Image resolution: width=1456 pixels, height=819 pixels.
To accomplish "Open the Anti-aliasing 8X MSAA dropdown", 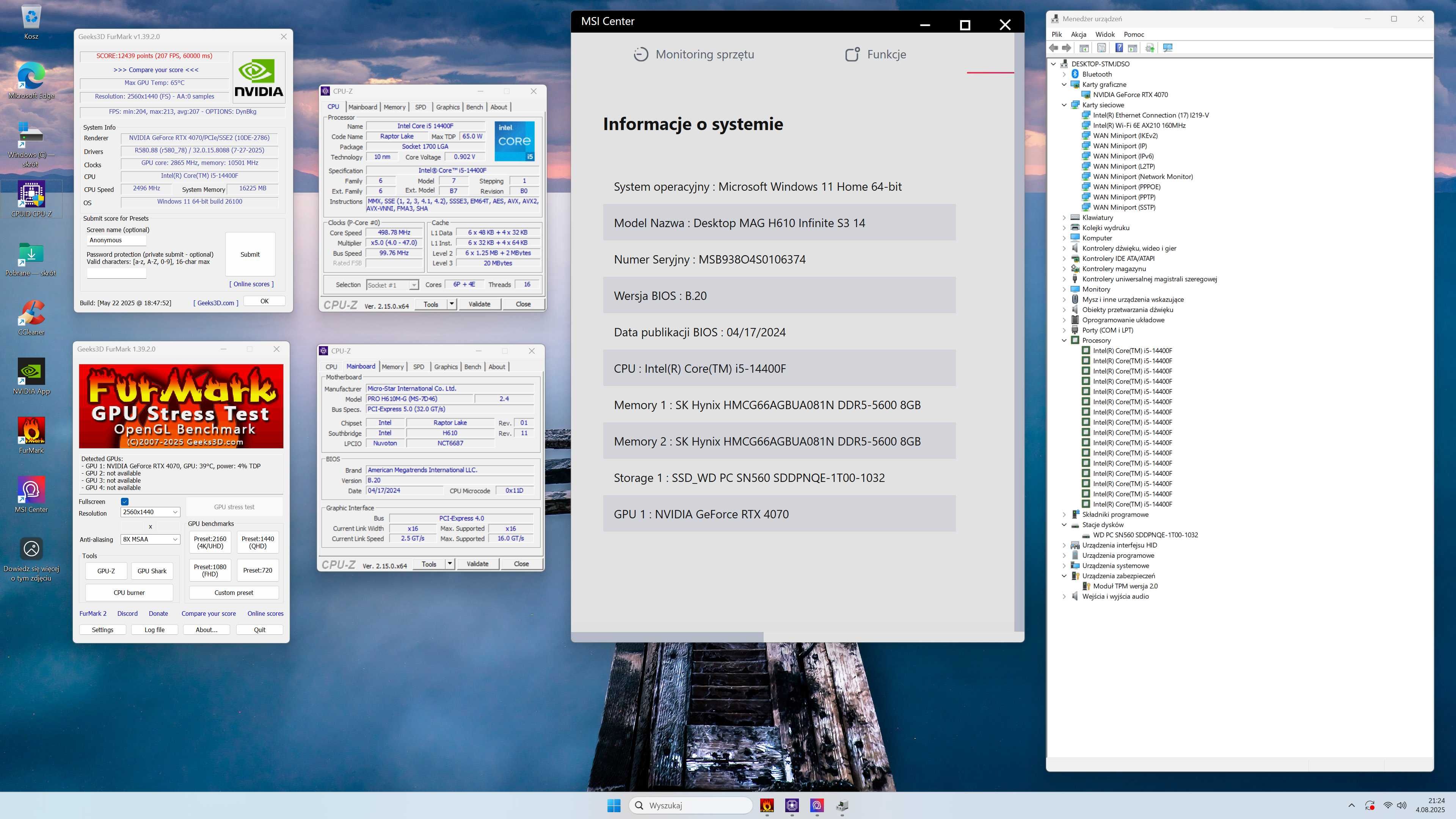I will 151,539.
